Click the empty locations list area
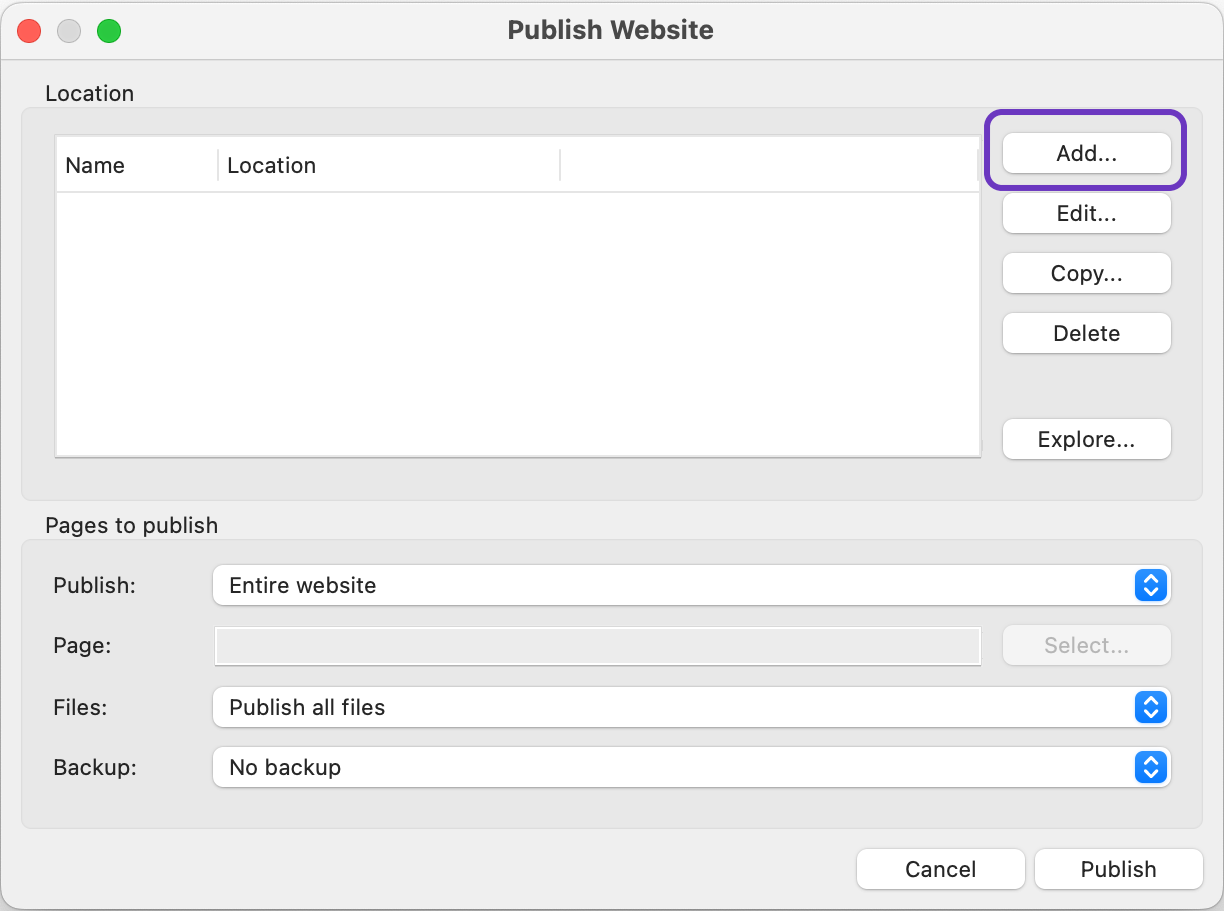1224x911 pixels. 517,324
